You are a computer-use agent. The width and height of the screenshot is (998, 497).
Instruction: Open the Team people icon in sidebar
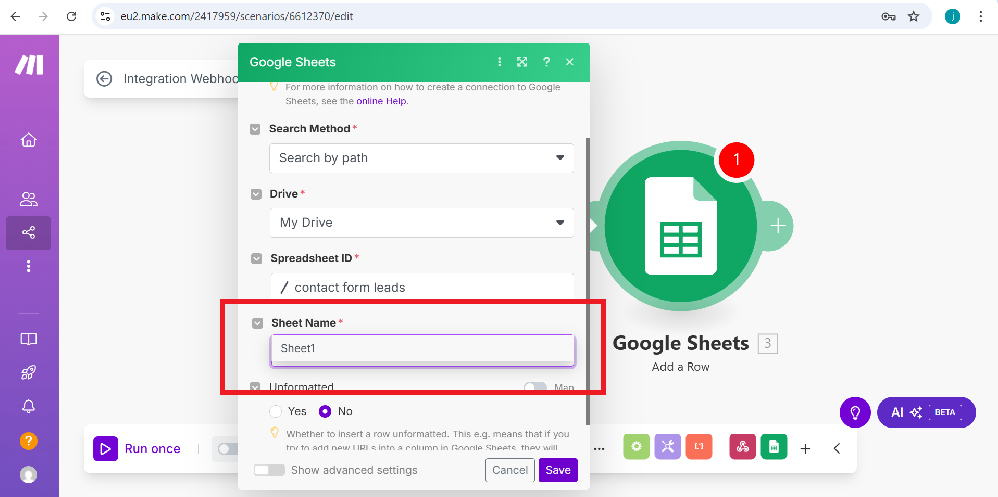pyautogui.click(x=29, y=199)
